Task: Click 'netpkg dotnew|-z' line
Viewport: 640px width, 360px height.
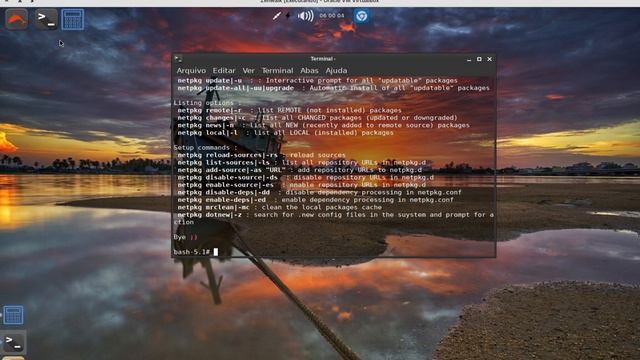Action: (x=334, y=218)
